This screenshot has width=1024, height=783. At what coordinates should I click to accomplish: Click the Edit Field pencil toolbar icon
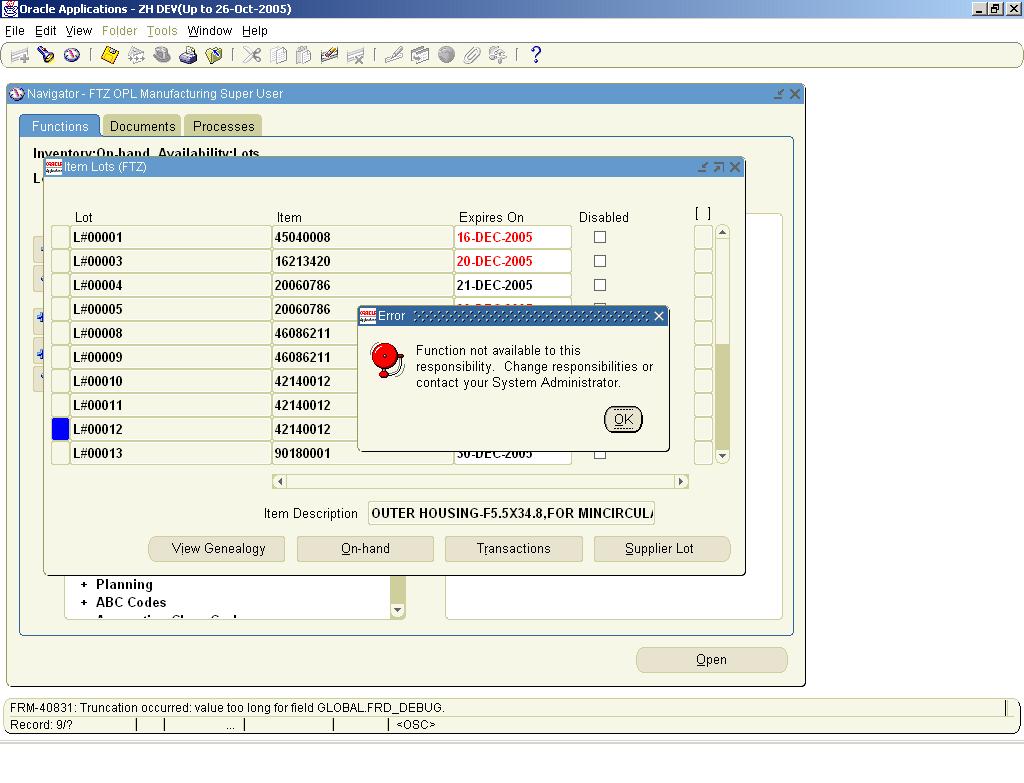pyautogui.click(x=394, y=55)
